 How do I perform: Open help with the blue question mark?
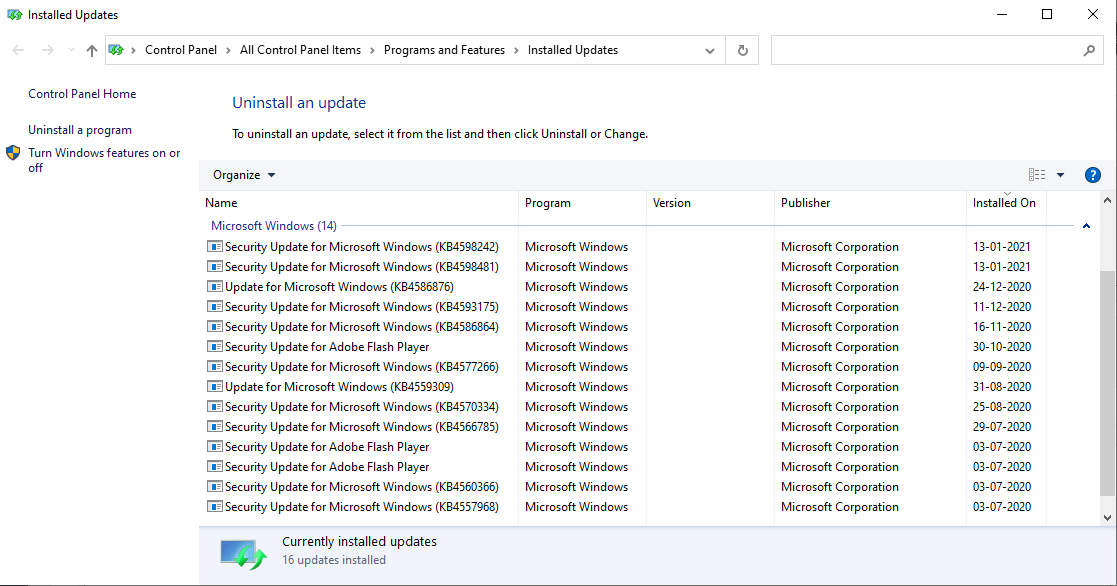(x=1093, y=175)
